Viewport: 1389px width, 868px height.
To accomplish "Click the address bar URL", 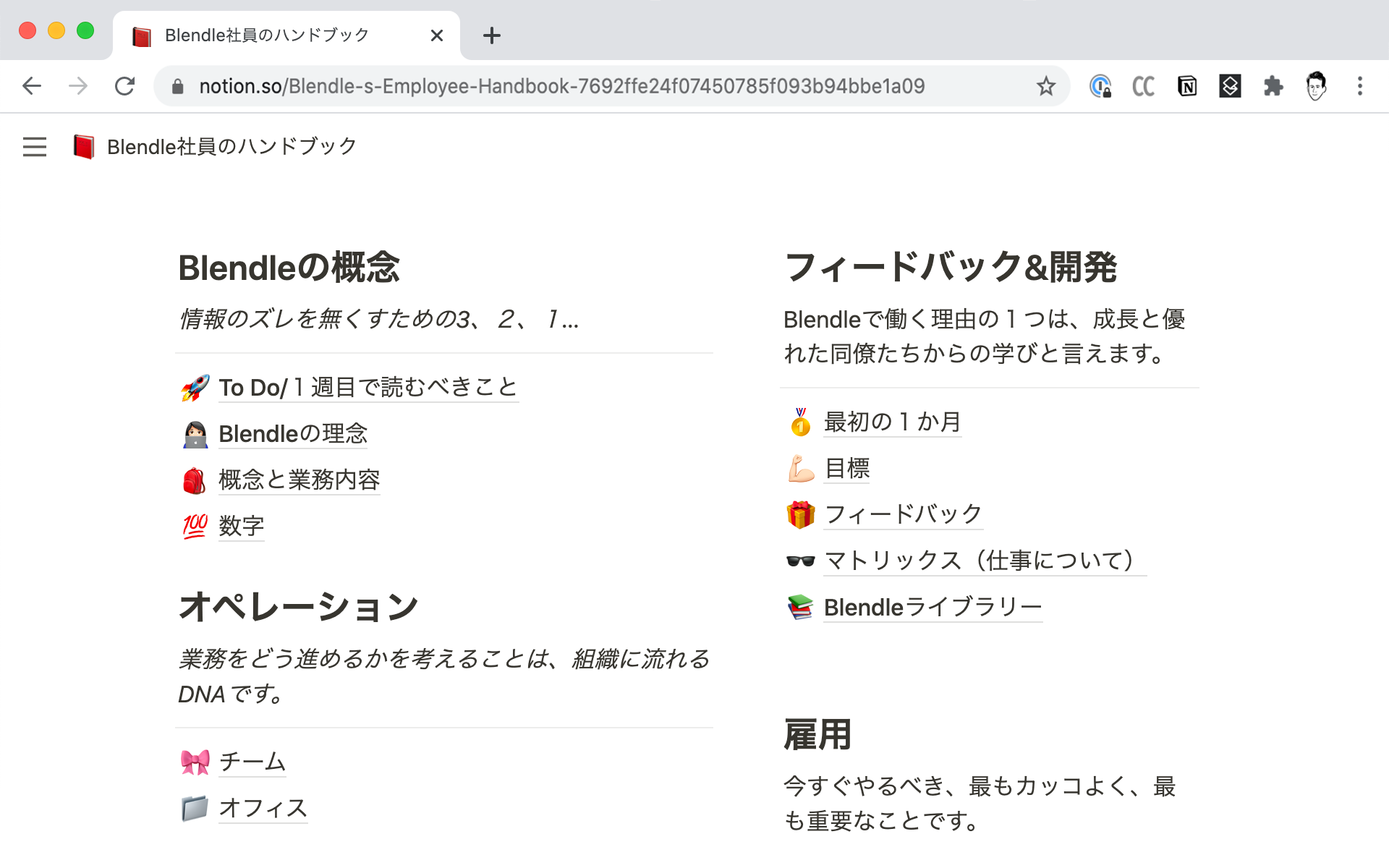I will tap(561, 87).
